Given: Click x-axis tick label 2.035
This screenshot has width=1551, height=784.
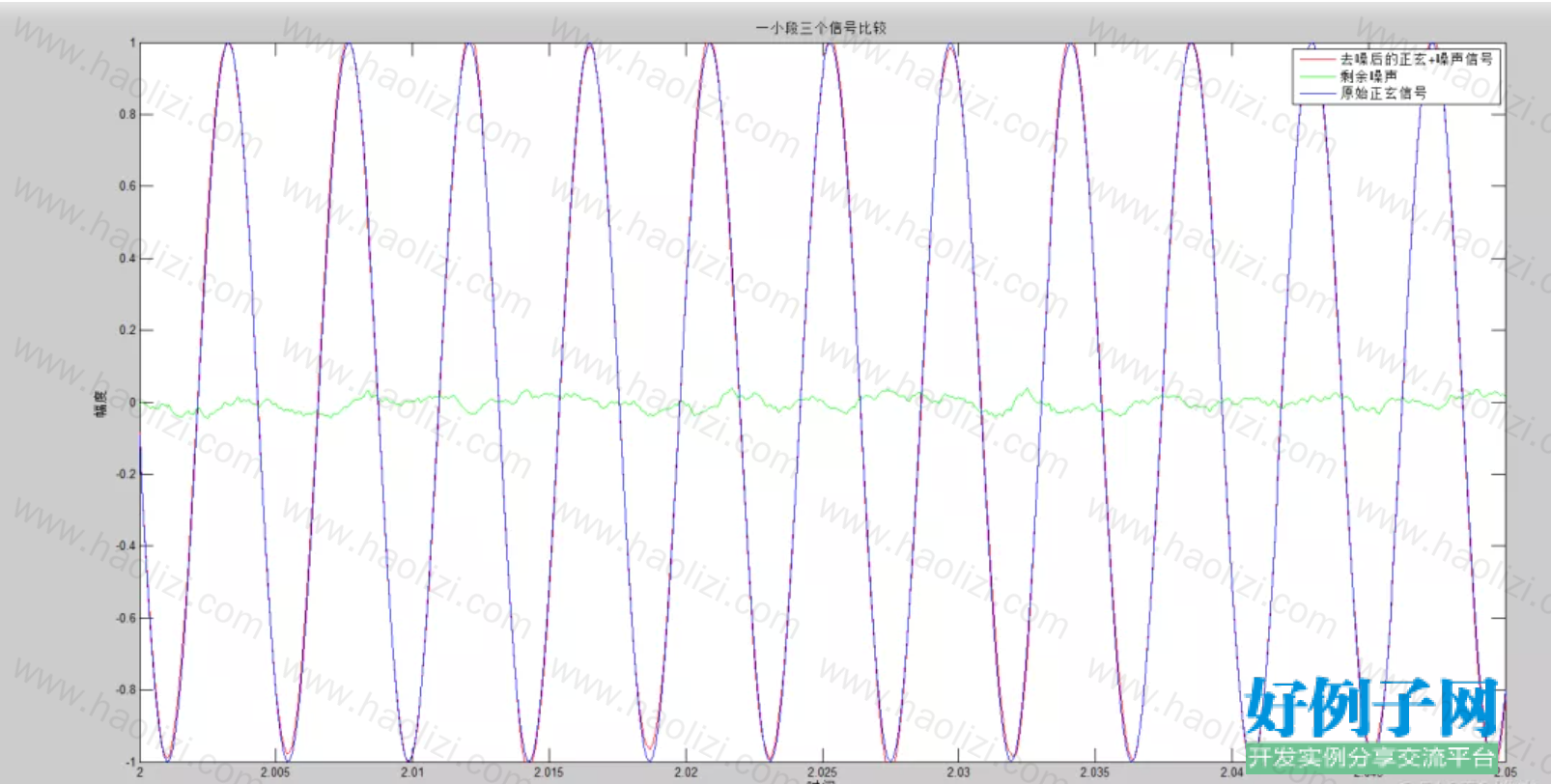Looking at the screenshot, I should coord(1095,772).
